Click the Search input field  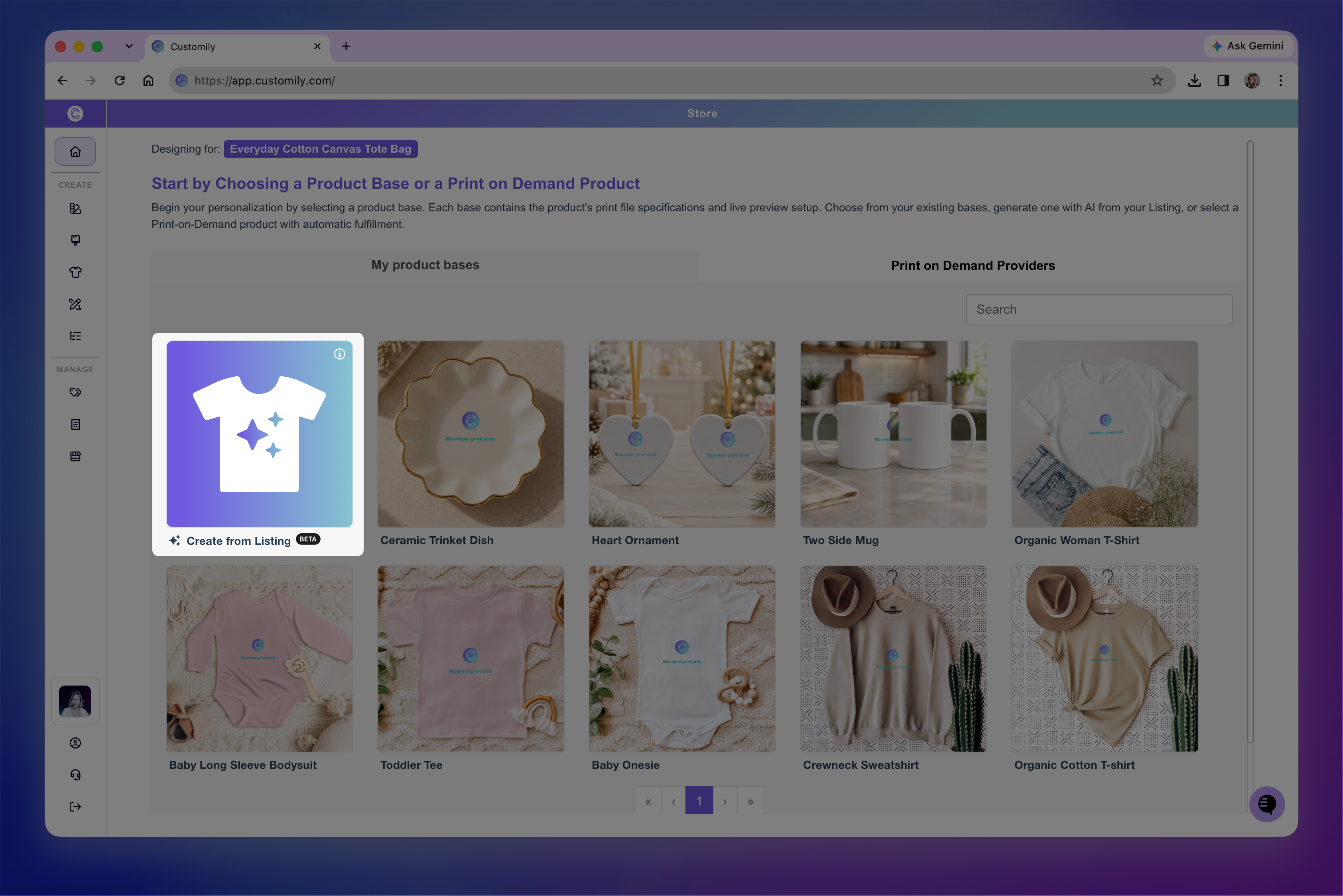pyautogui.click(x=1099, y=309)
